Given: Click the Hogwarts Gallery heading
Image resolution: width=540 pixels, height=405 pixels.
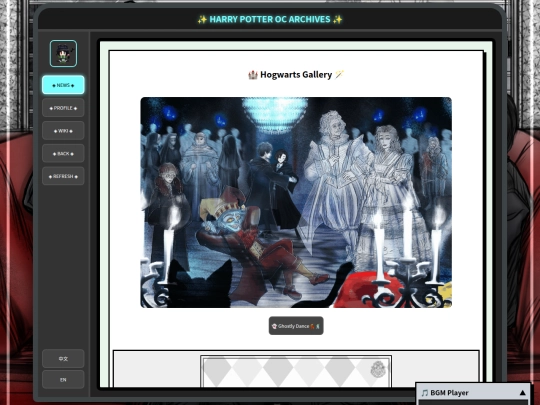Looking at the screenshot, I should (x=296, y=75).
